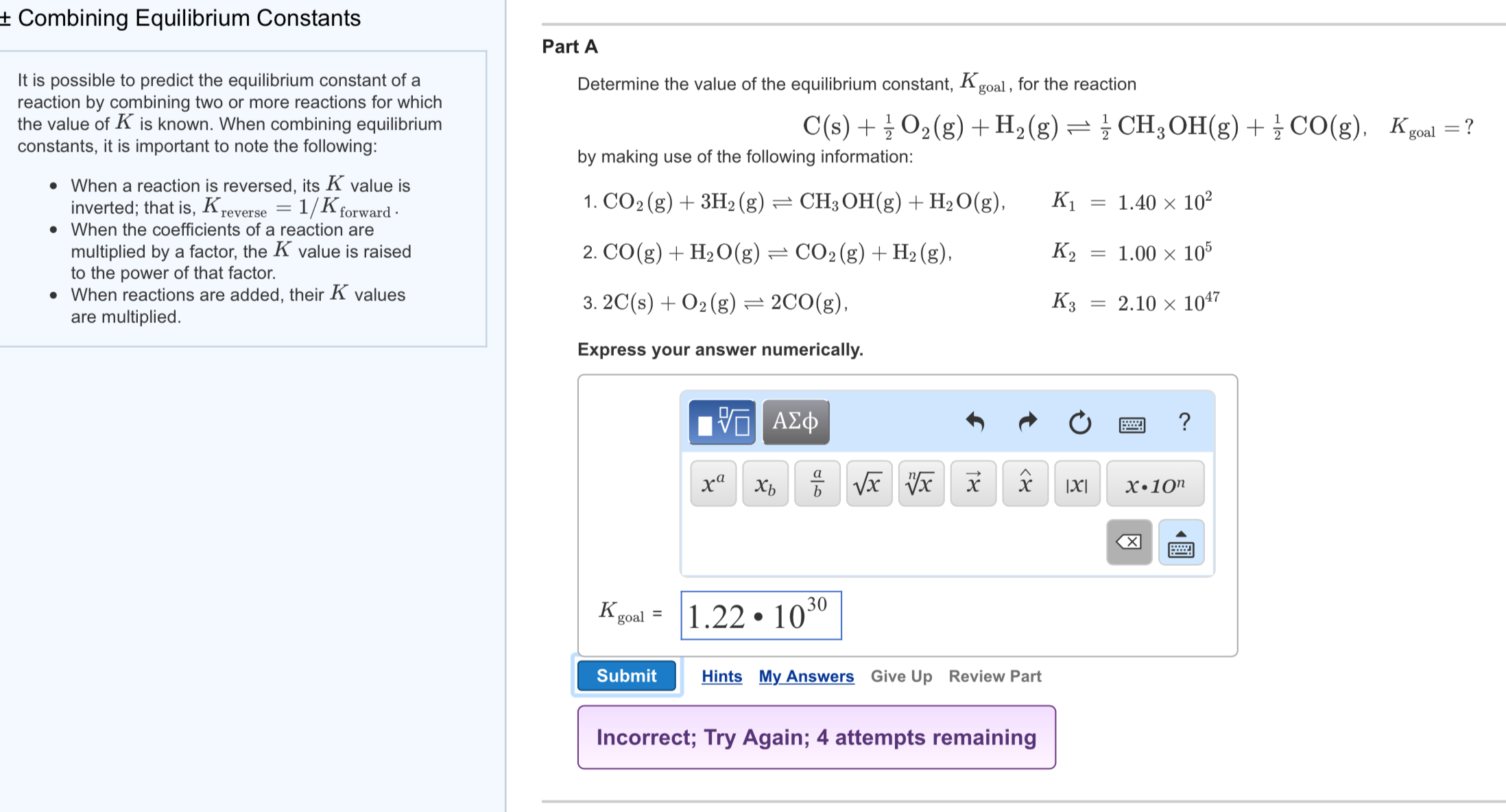The image size is (1506, 812).
Task: Click the undo arrow in the equation editor
Action: 975,422
